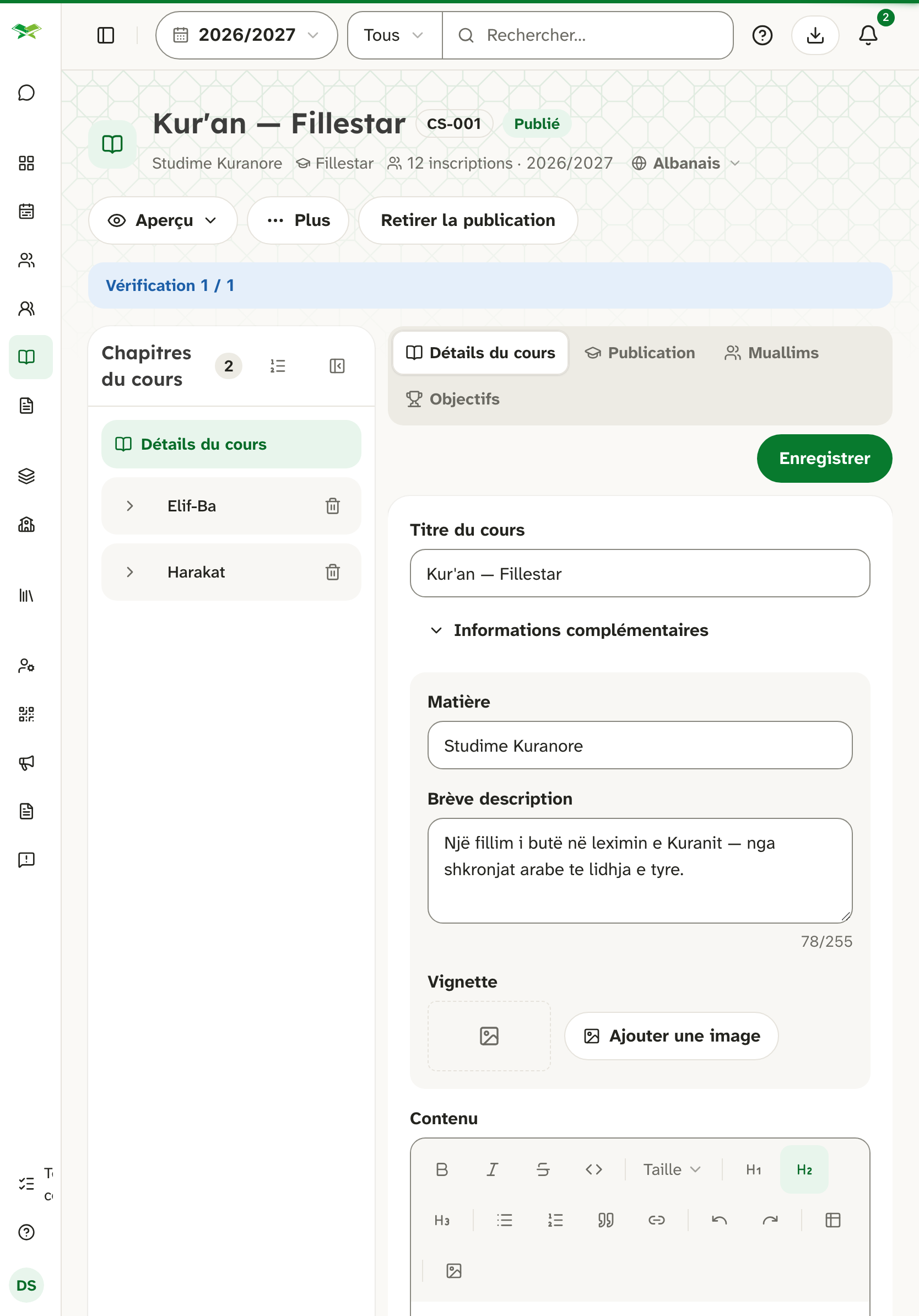The height and width of the screenshot is (1316, 919).
Task: Toggle italic formatting in editor
Action: 492,1169
